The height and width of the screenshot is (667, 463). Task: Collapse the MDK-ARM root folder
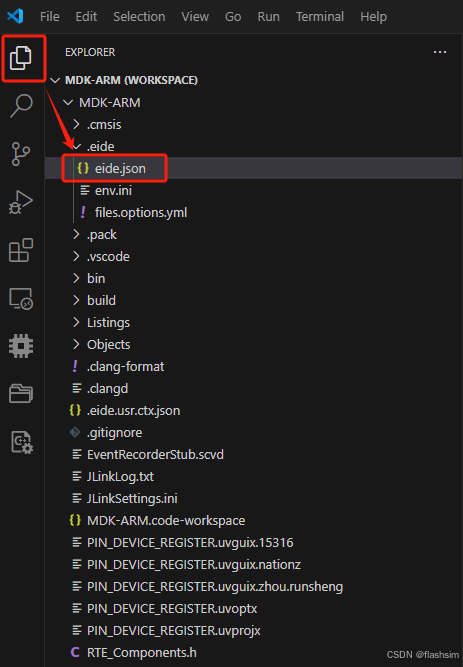tap(253, 103)
